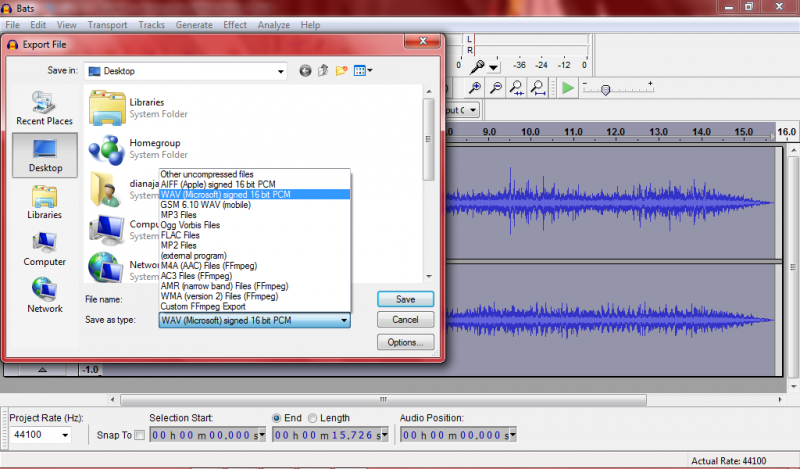Click the Back navigation icon in Export dialog
This screenshot has height=469, width=800.
(306, 71)
